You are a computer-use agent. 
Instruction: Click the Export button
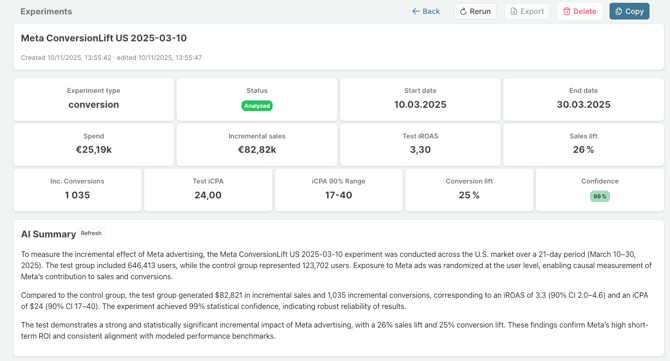pos(527,12)
